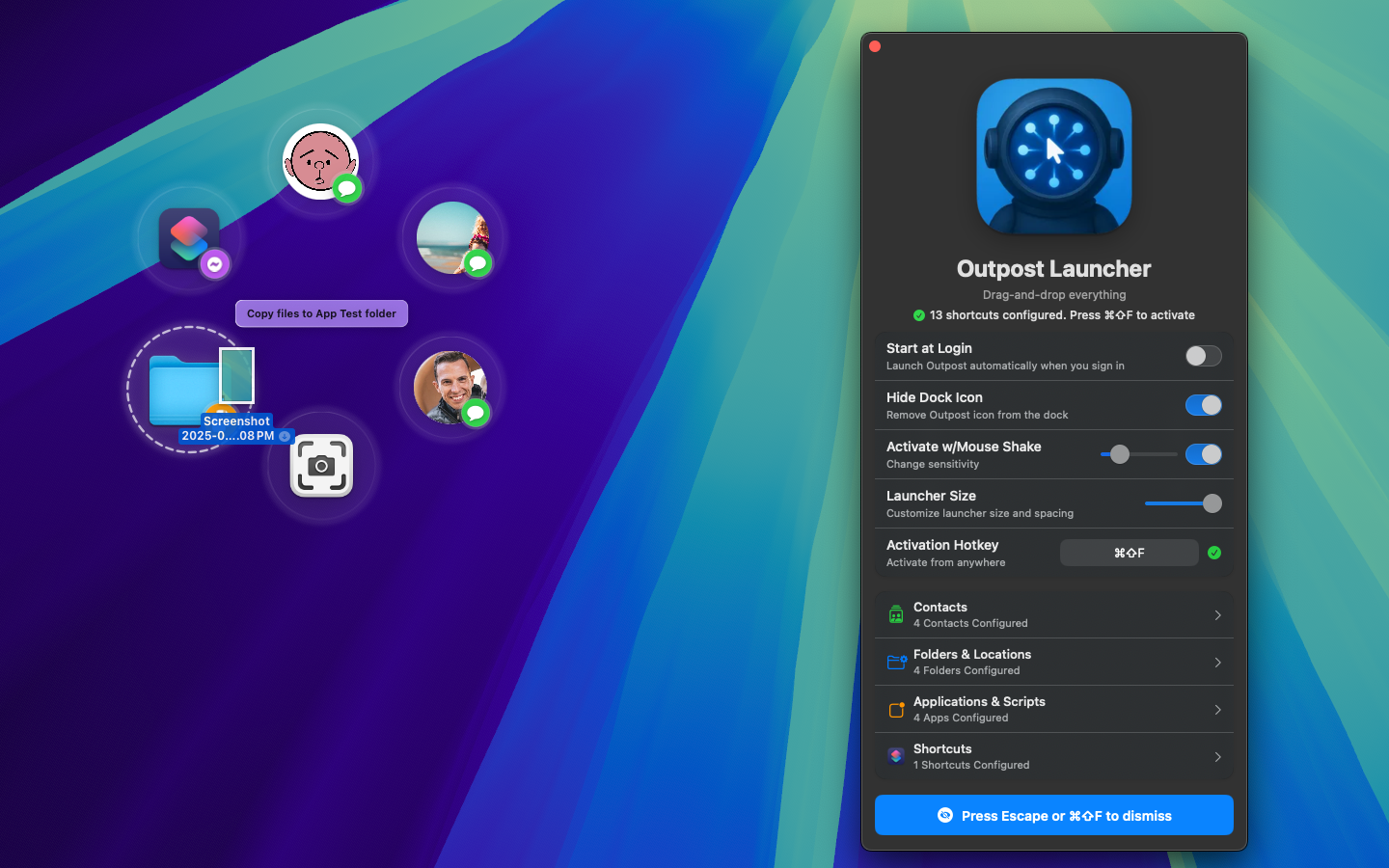
Task: Click the Messages badge on the cartoon avatar
Action: (347, 188)
